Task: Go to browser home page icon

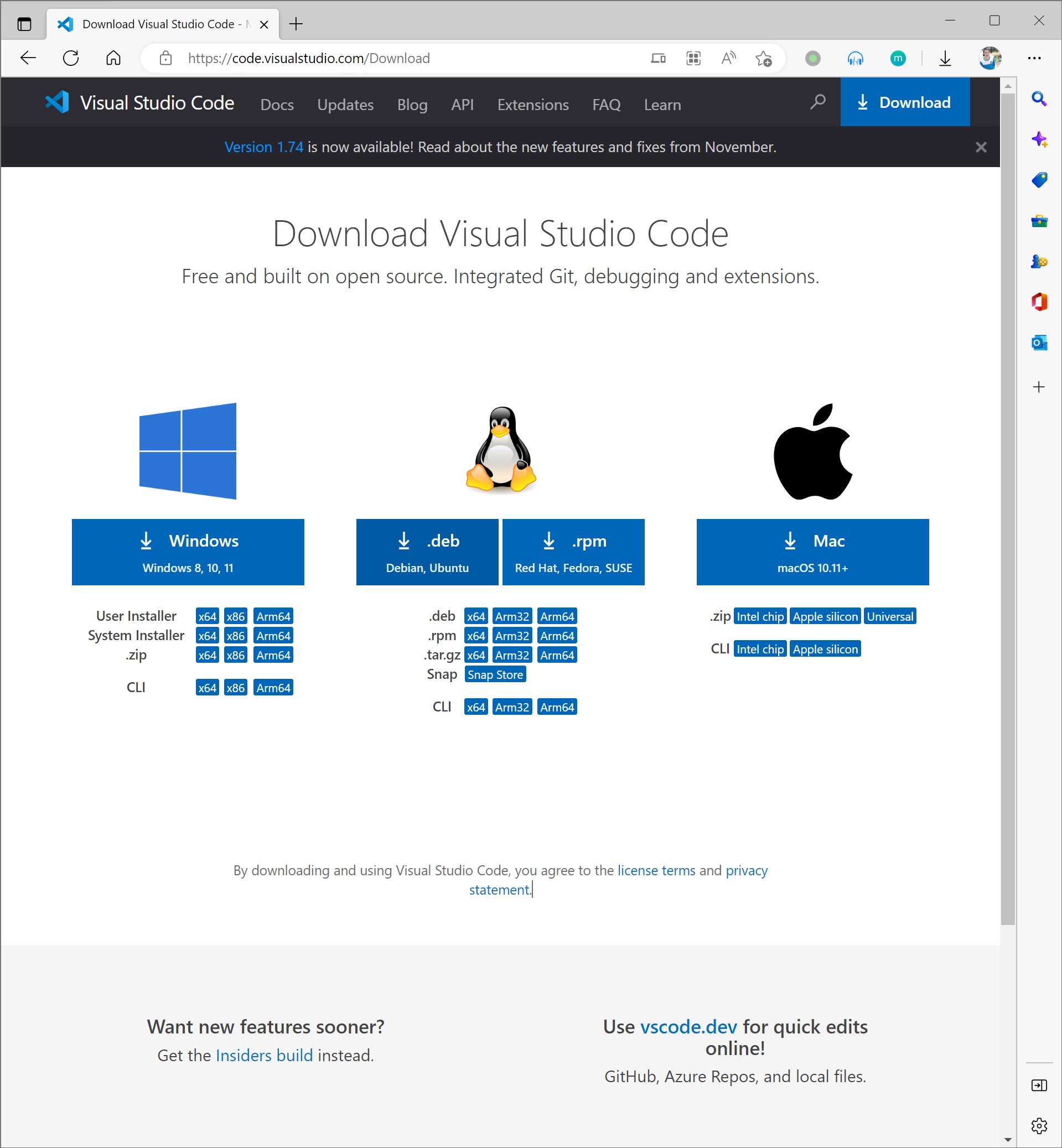Action: pyautogui.click(x=113, y=58)
